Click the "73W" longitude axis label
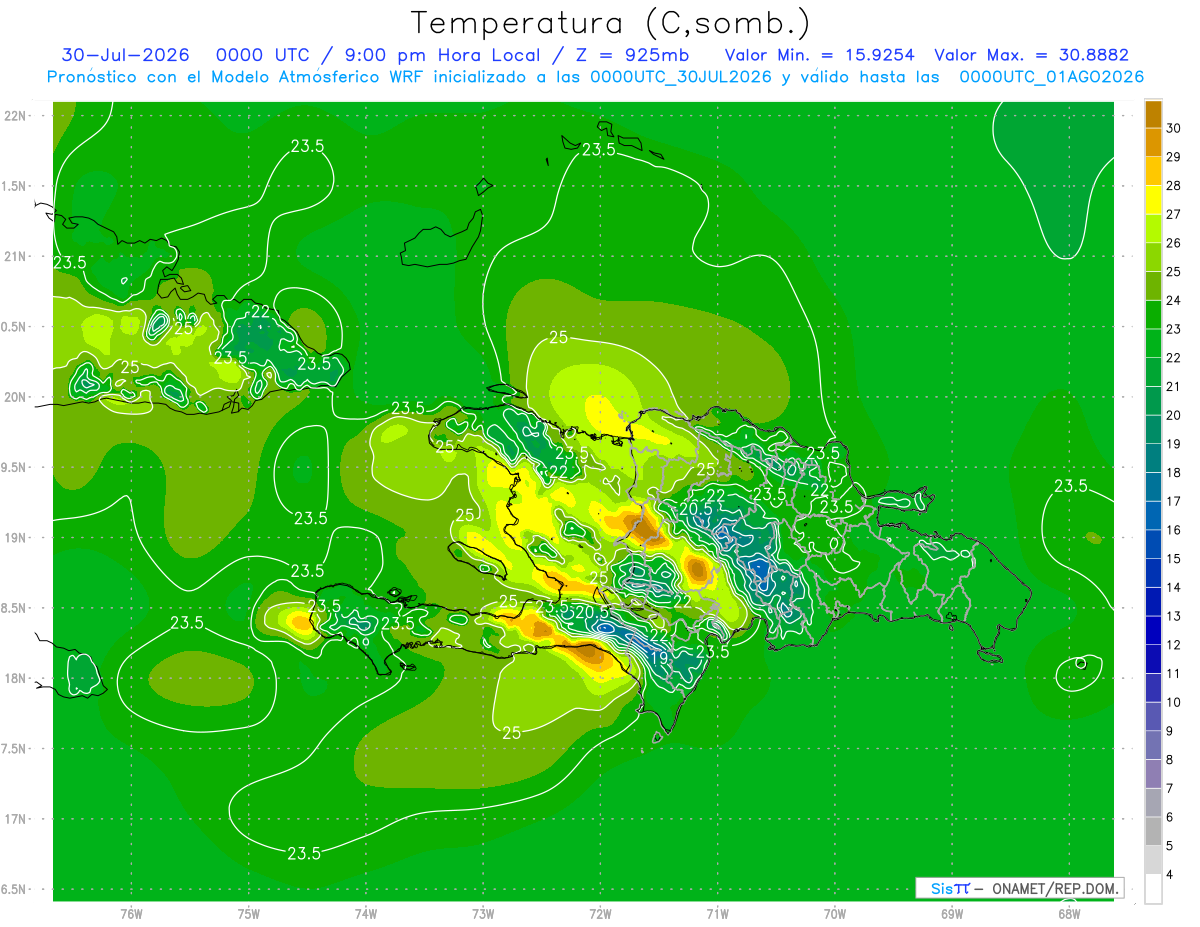This screenshot has height=927, width=1200. 483,913
